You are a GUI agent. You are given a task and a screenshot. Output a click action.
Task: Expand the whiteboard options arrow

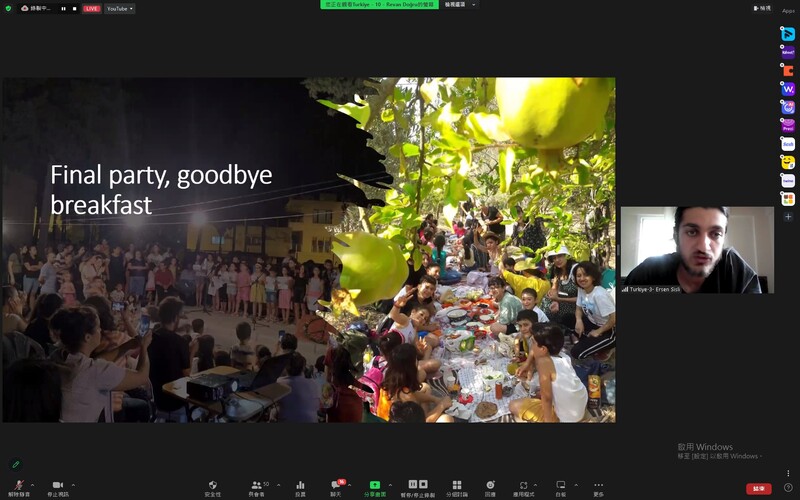[x=576, y=485]
